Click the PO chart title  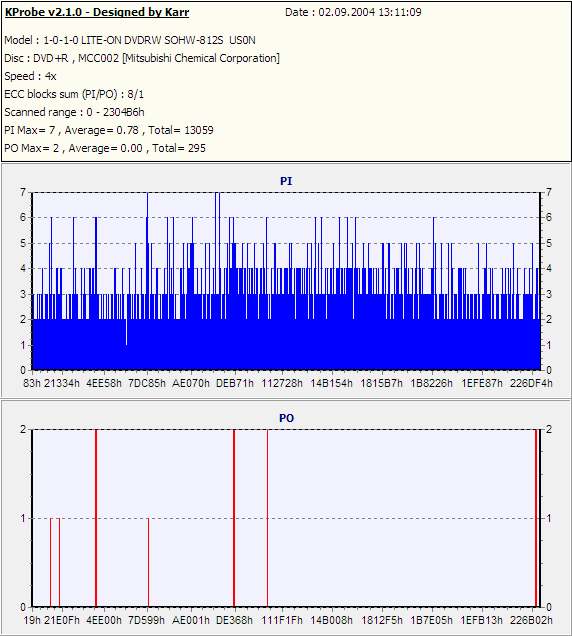coord(286,418)
